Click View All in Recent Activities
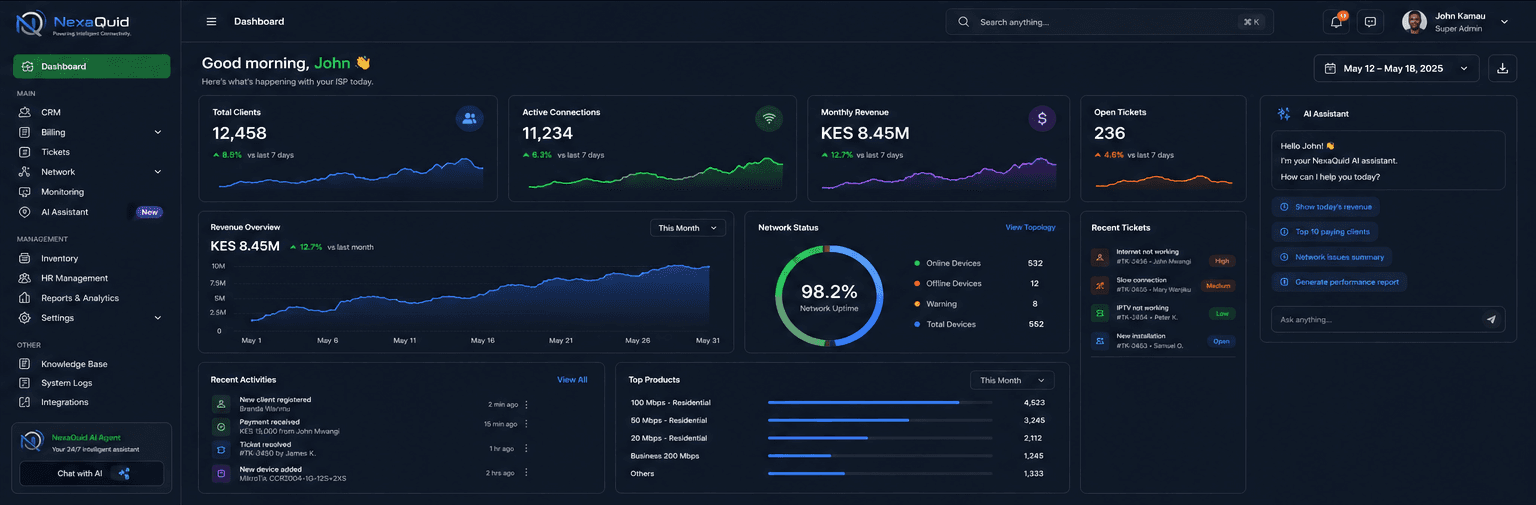The height and width of the screenshot is (505, 1536). click(x=572, y=380)
